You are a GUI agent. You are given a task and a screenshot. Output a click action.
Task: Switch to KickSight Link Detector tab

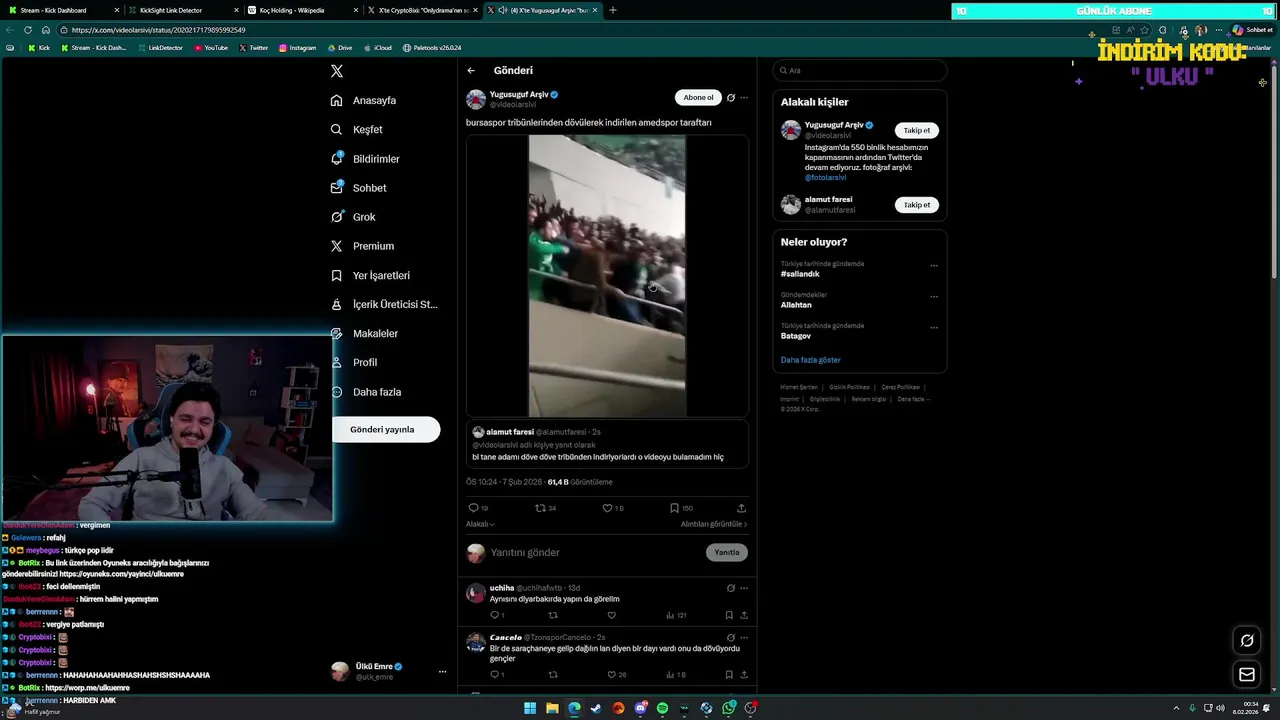tap(183, 10)
